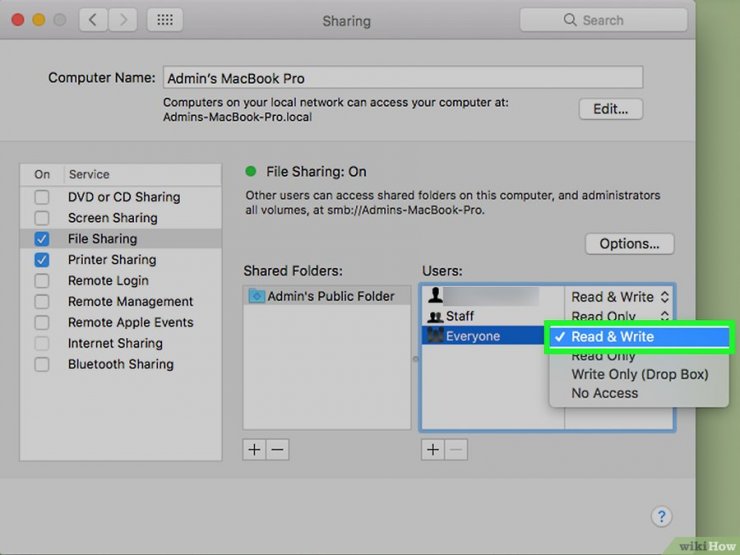Go forward with the right arrow button
Image resolution: width=740 pixels, height=555 pixels.
tap(123, 20)
